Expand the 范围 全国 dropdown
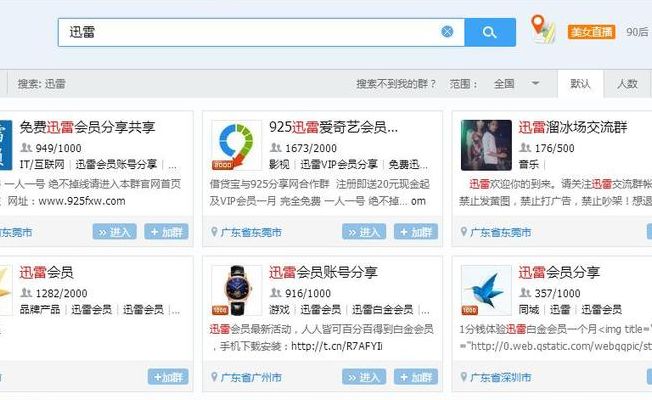The height and width of the screenshot is (400, 652). point(516,84)
